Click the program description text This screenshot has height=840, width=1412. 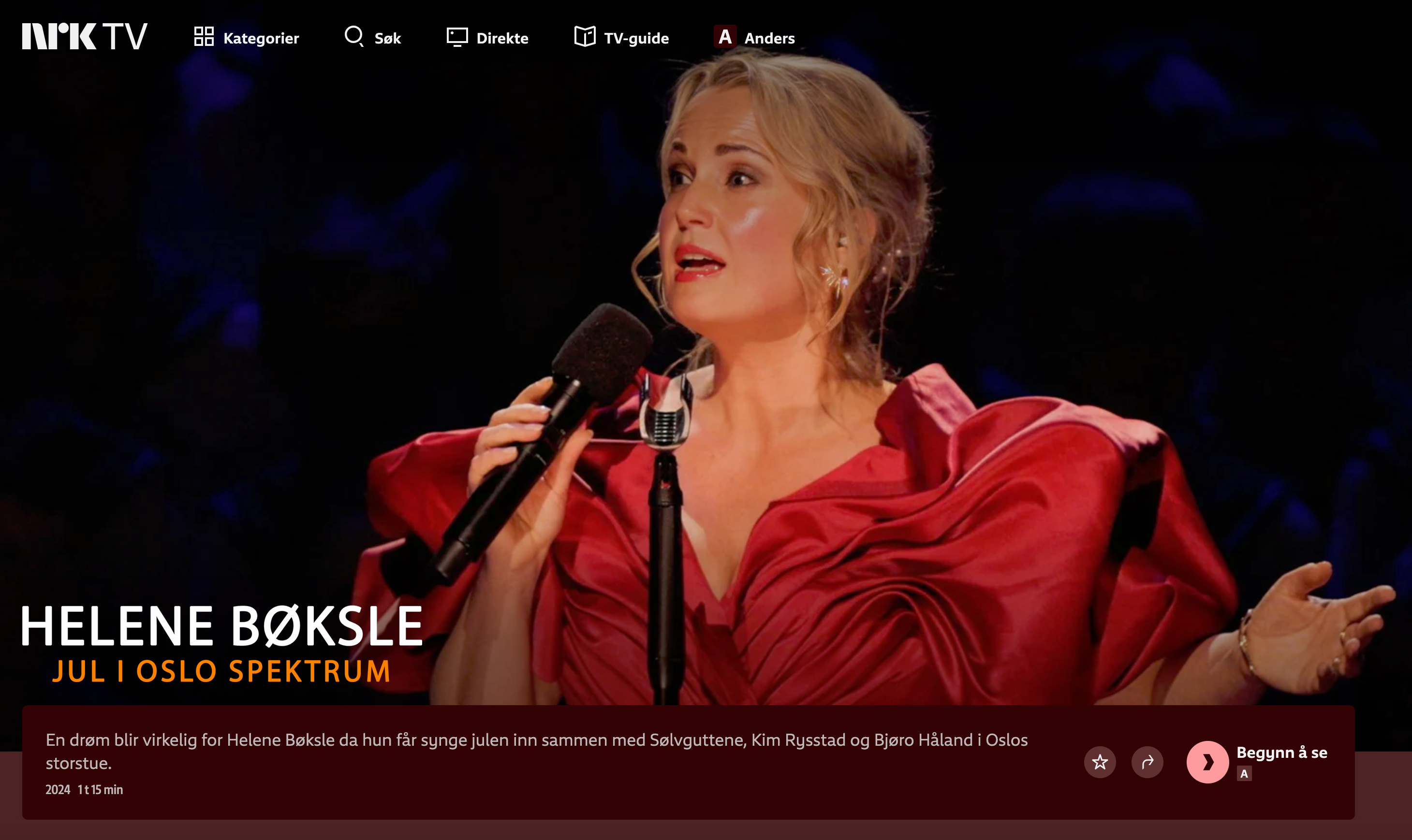[537, 751]
